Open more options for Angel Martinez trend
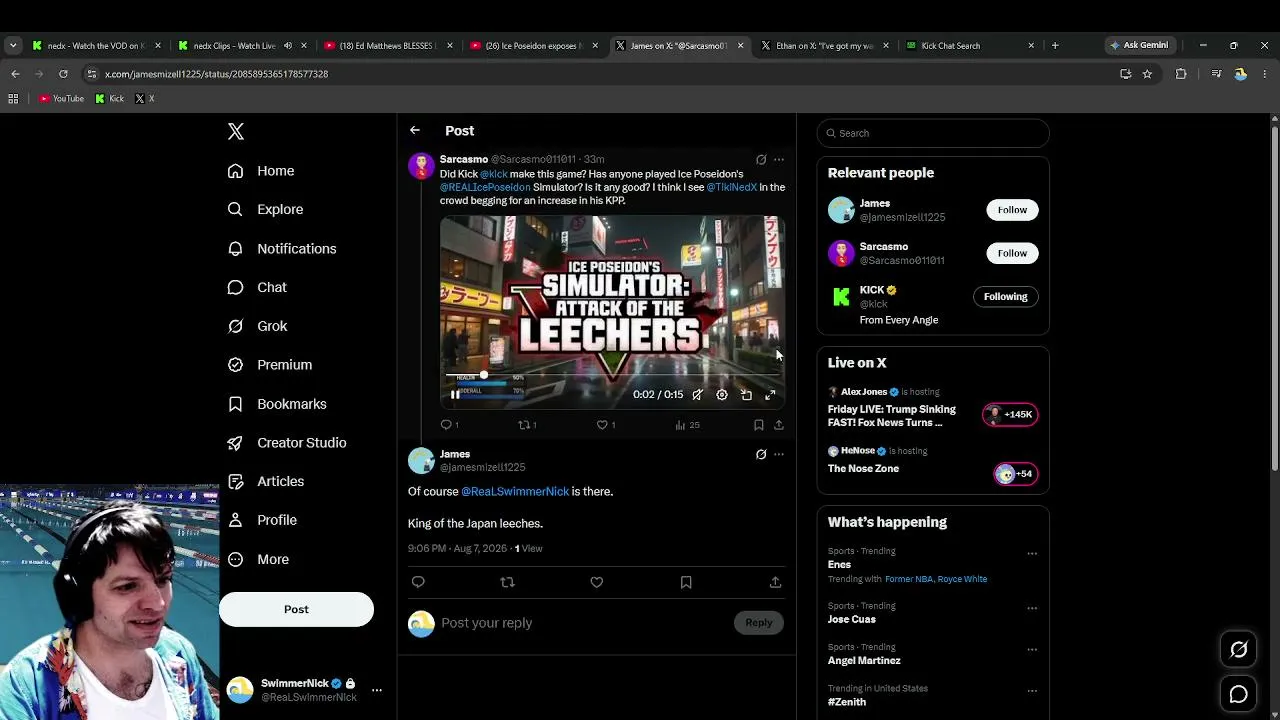1280x720 pixels. [1032, 649]
